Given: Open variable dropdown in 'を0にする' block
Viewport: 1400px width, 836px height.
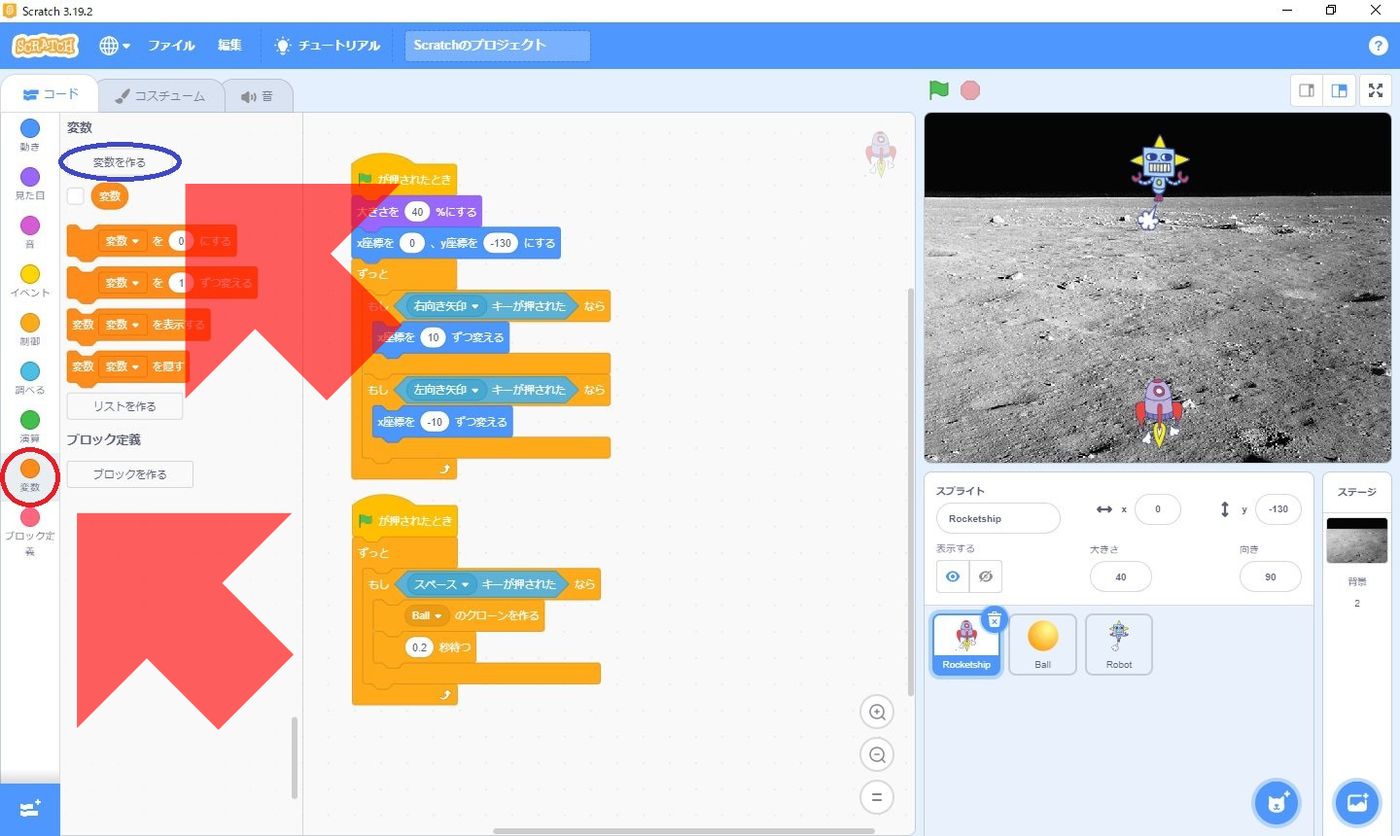Looking at the screenshot, I should 123,241.
